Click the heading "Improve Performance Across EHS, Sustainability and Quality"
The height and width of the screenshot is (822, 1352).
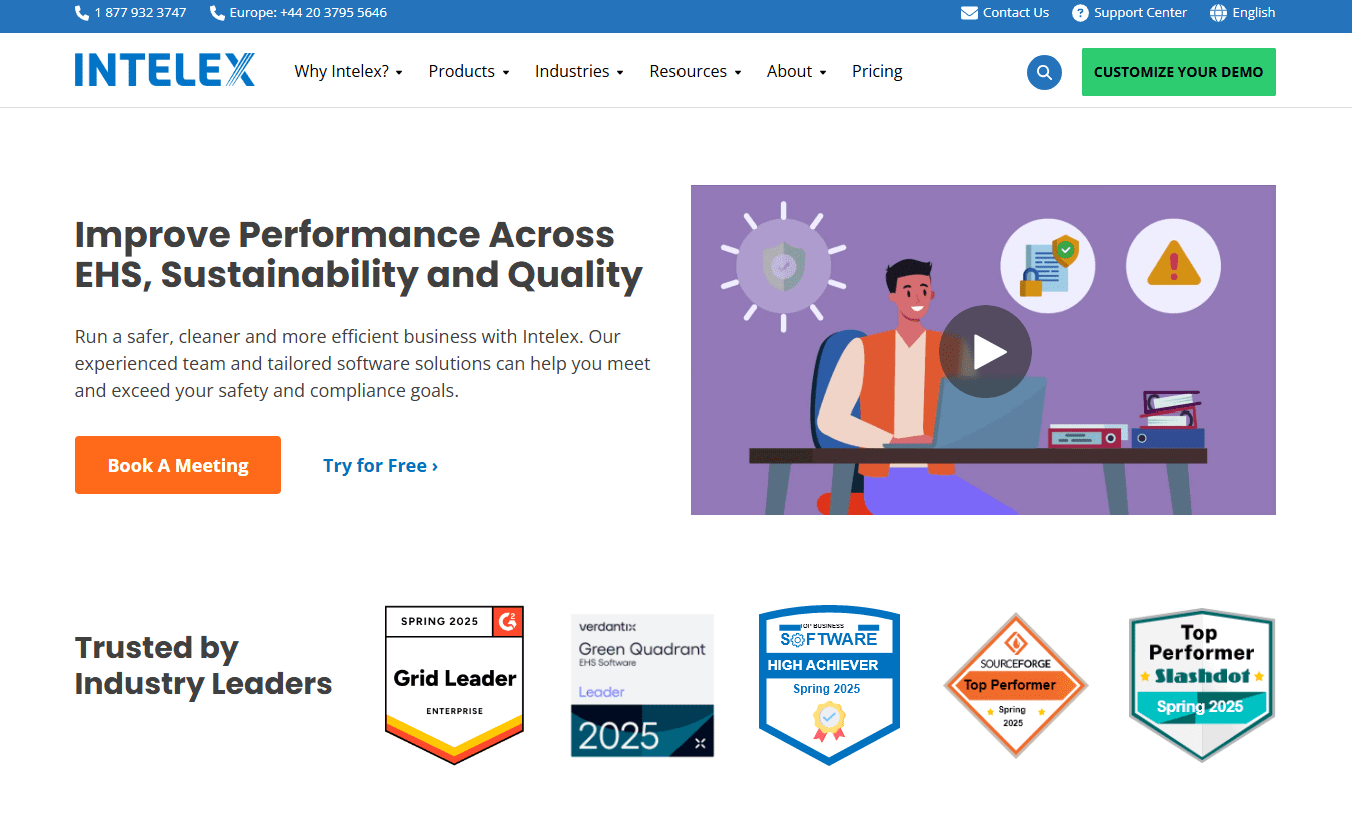(x=359, y=254)
